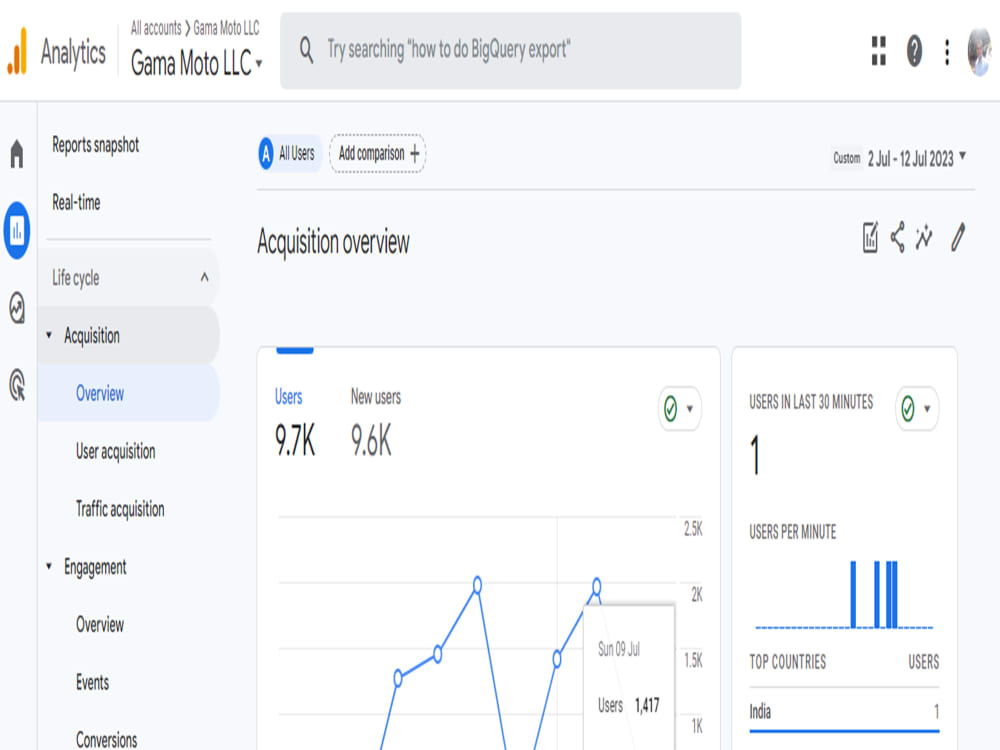Viewport: 1000px width, 750px height.
Task: Open the Conversions report
Action: [107, 739]
